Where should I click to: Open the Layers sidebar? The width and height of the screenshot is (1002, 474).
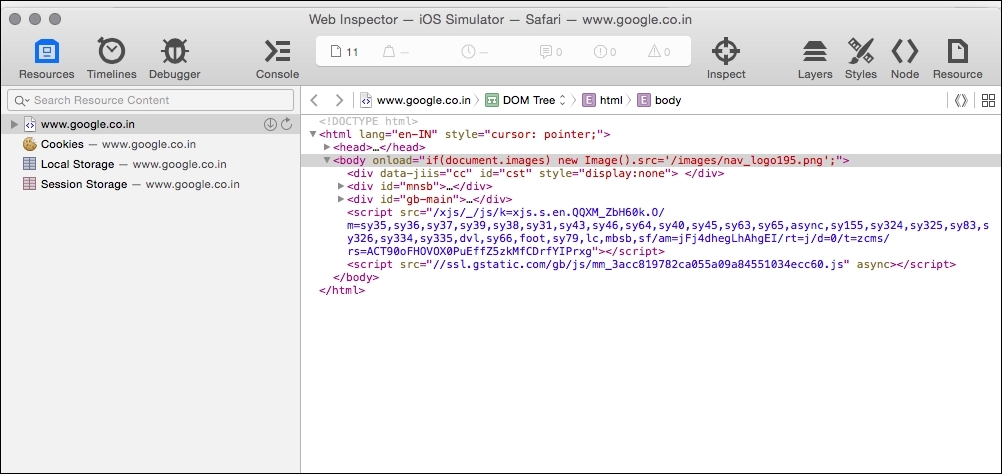pos(815,58)
